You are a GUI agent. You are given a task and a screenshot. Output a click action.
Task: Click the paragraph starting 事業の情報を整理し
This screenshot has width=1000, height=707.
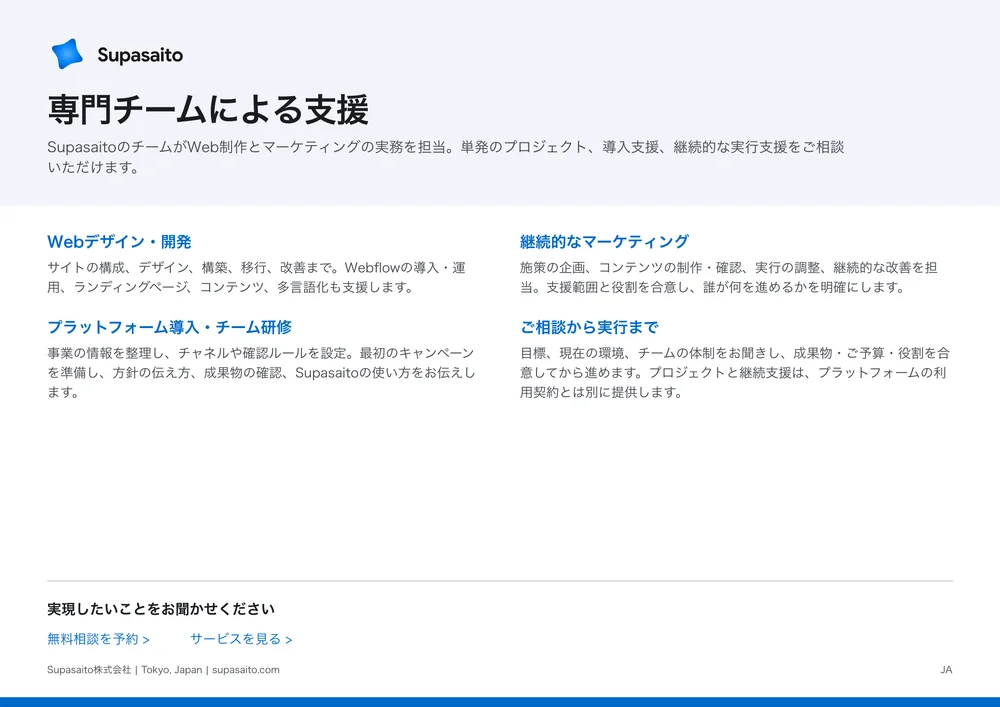(261, 372)
